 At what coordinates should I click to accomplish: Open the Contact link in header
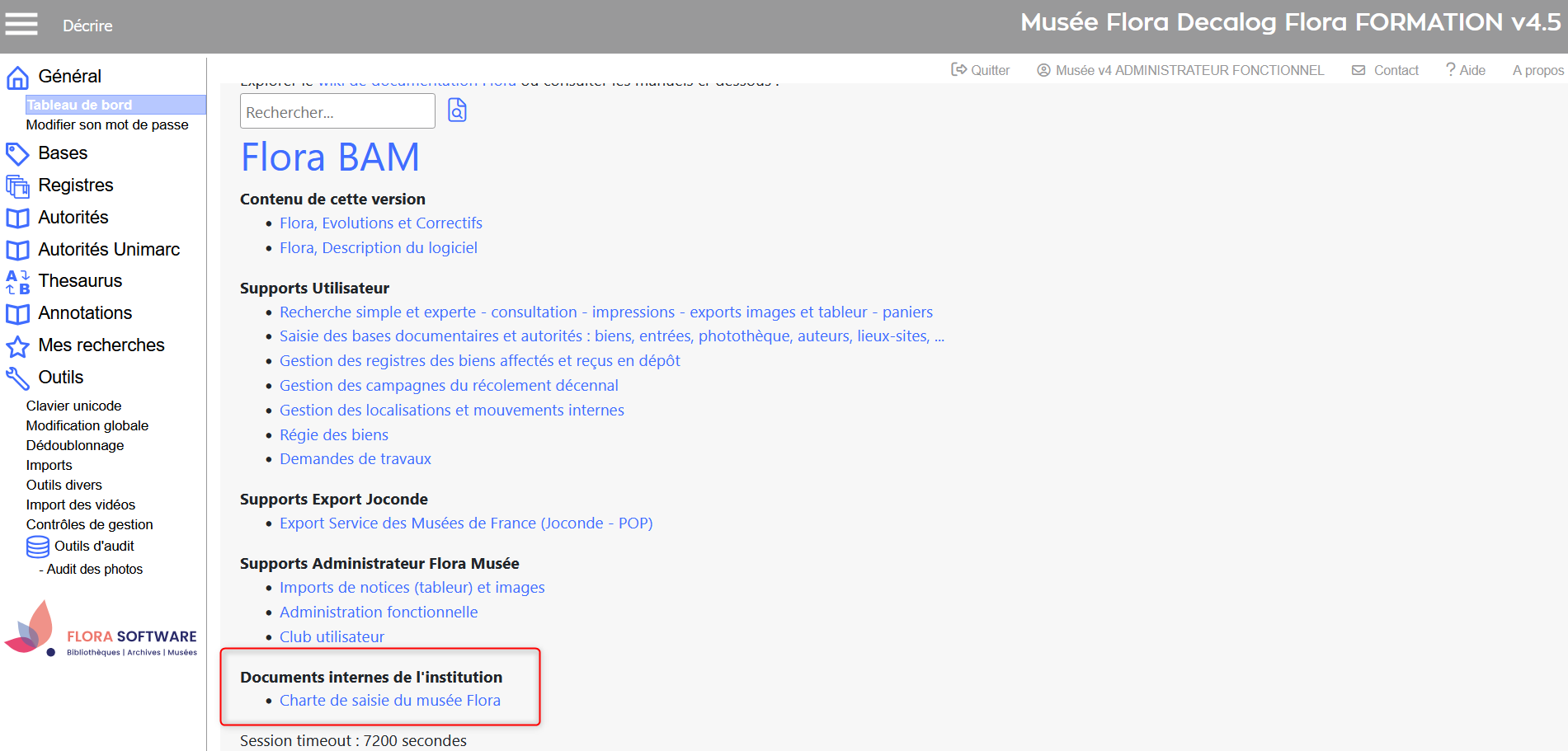(x=1385, y=70)
